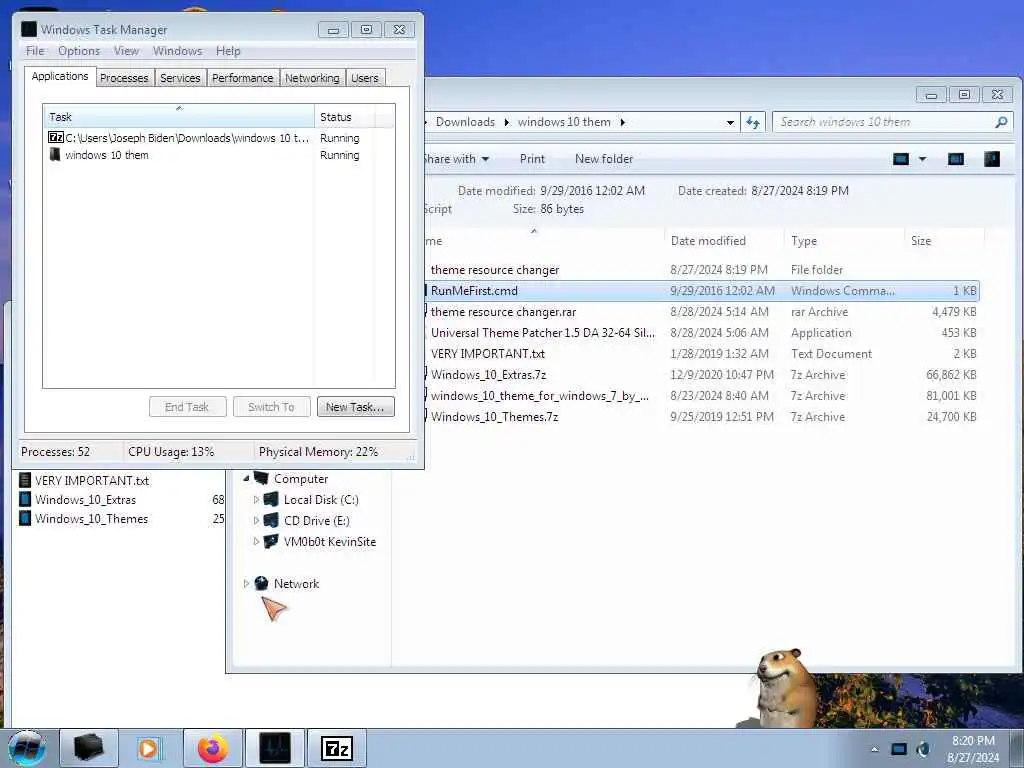Open the Windows Start orb
1024x768 pixels.
pos(27,748)
